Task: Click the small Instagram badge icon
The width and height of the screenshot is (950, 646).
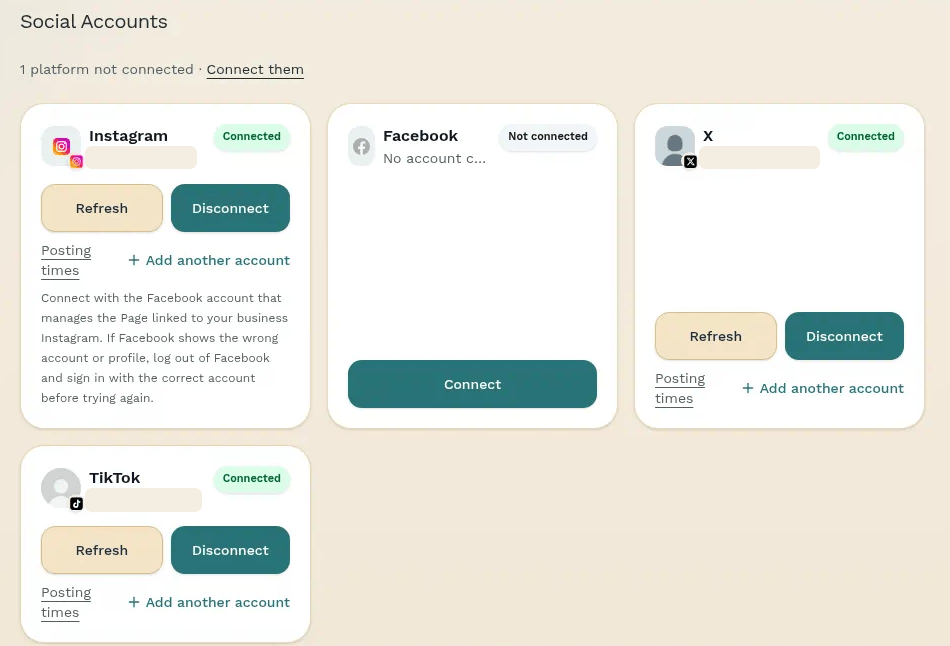Action: (x=76, y=161)
